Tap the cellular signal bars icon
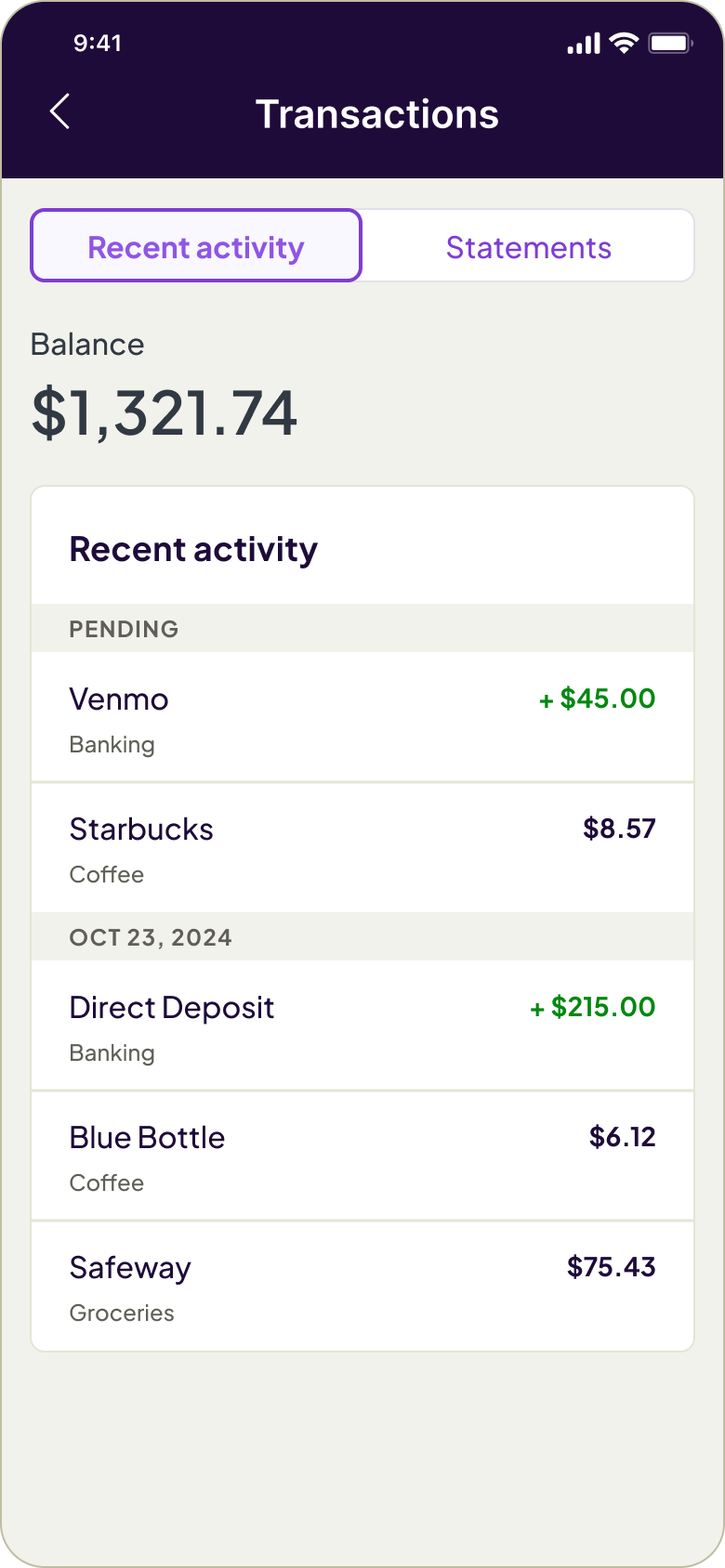Viewport: 725px width, 1568px height. coord(584,44)
